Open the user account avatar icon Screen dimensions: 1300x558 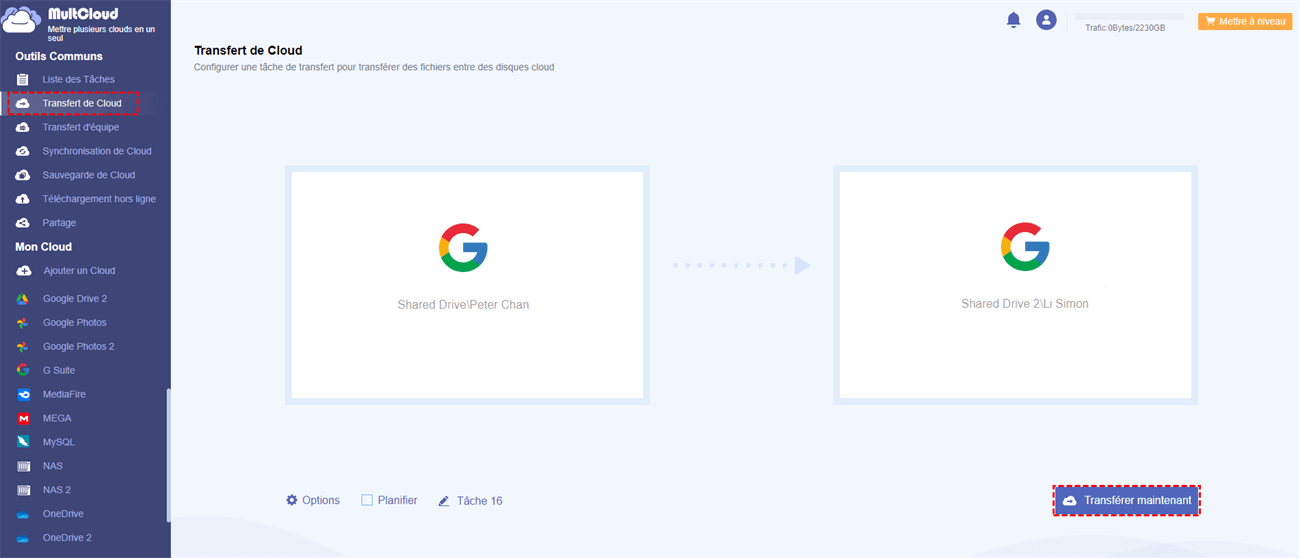[1046, 20]
